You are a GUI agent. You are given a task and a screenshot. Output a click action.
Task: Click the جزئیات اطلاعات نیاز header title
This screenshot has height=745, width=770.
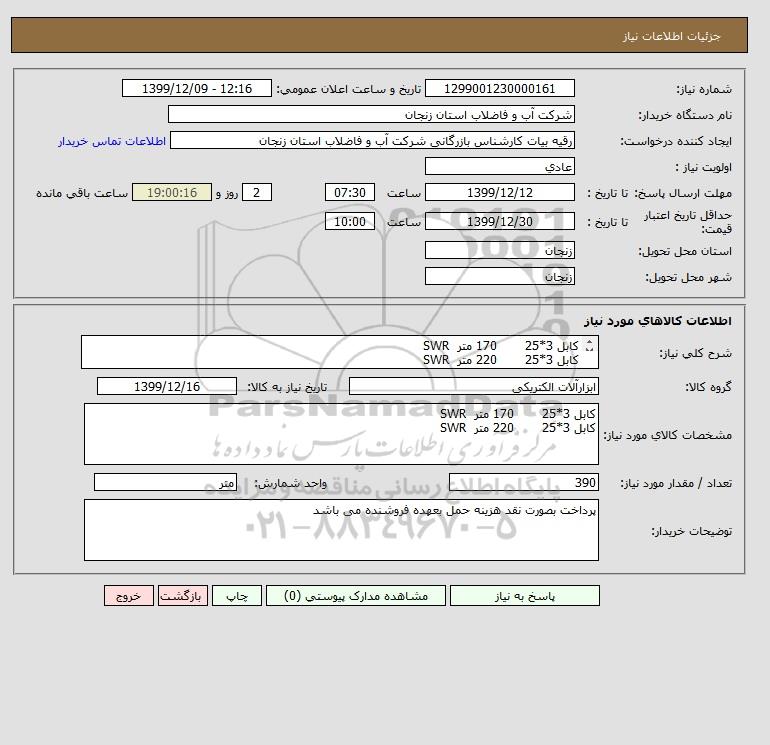point(671,36)
